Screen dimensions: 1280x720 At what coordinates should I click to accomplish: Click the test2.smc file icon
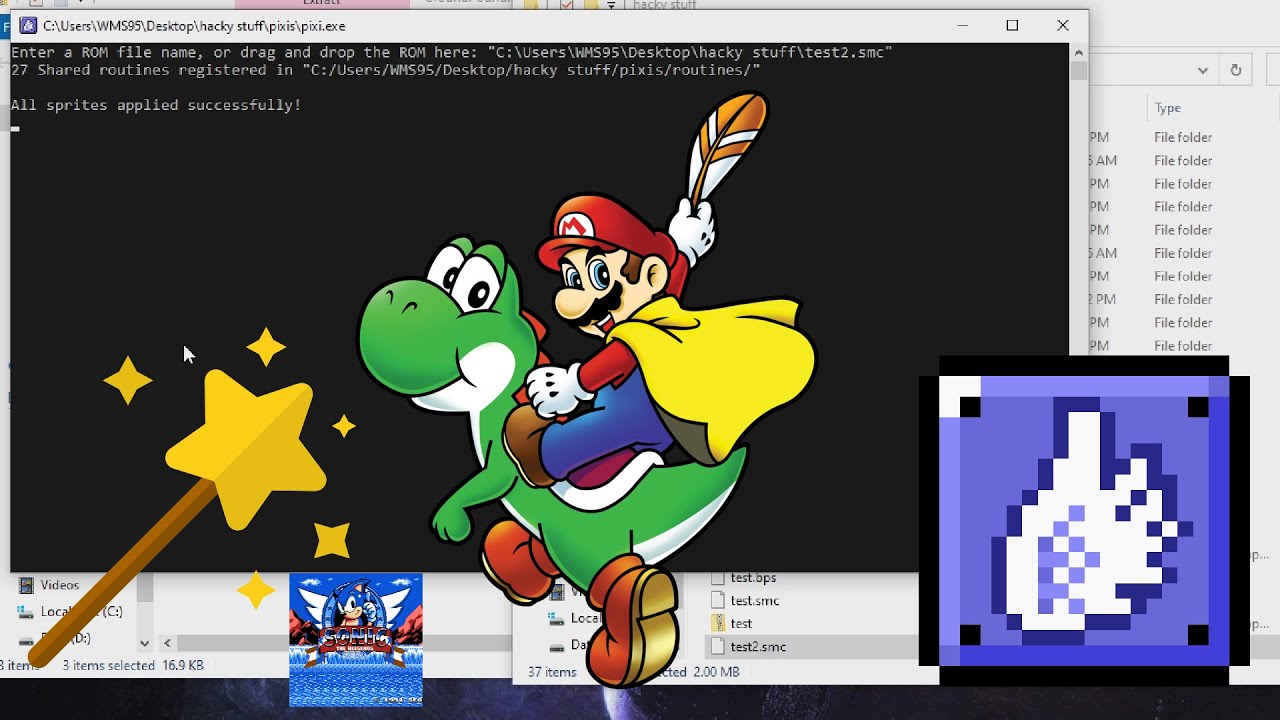tap(717, 646)
